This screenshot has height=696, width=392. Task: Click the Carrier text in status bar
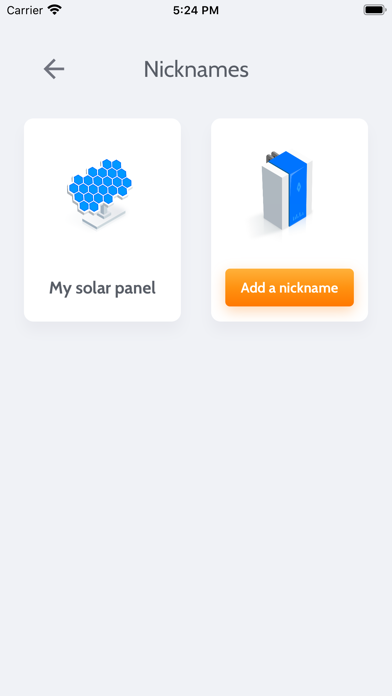click(x=24, y=10)
